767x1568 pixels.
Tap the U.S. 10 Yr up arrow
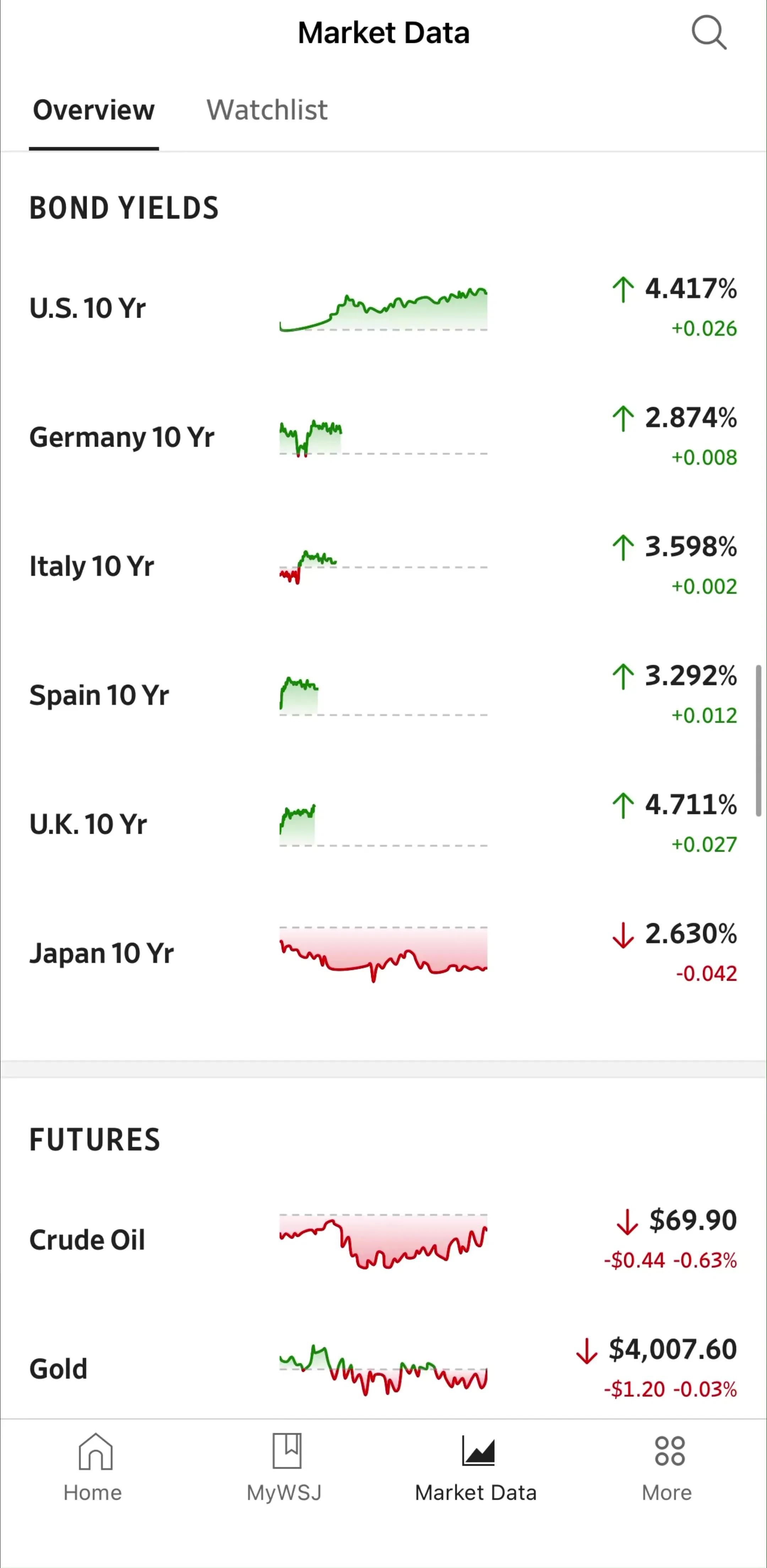point(623,289)
